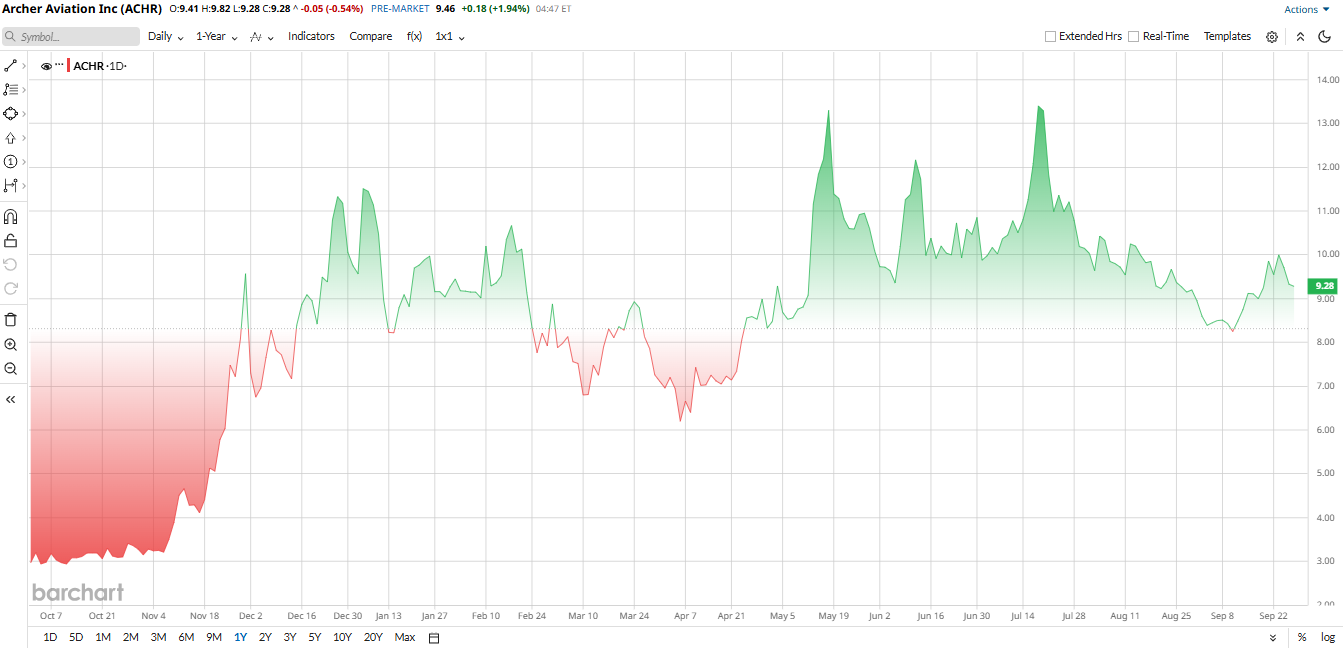
Task: Click the Archer Aviation Inc (ACHR) title
Action: [81, 9]
